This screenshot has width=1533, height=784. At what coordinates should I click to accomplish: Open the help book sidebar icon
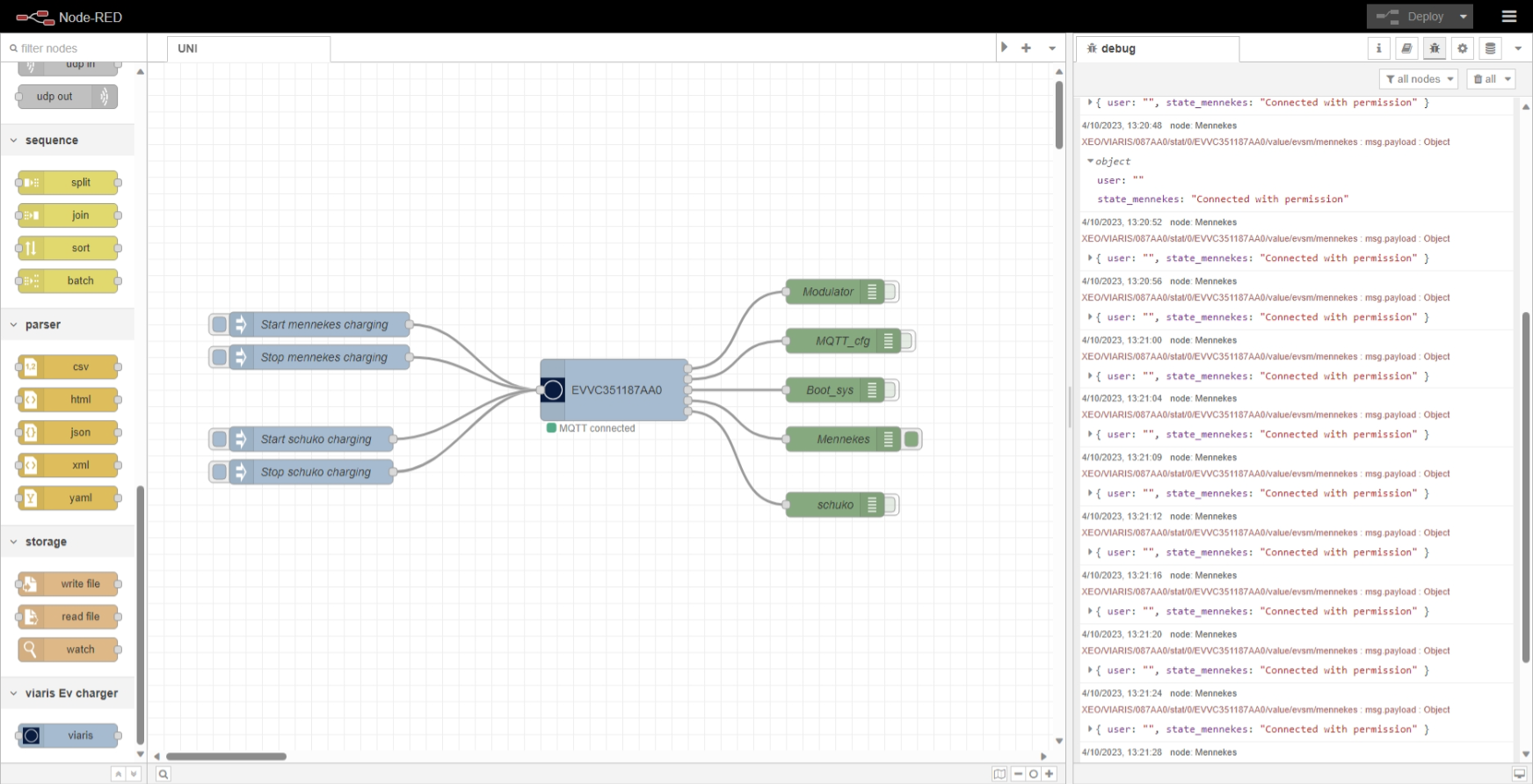point(1406,48)
